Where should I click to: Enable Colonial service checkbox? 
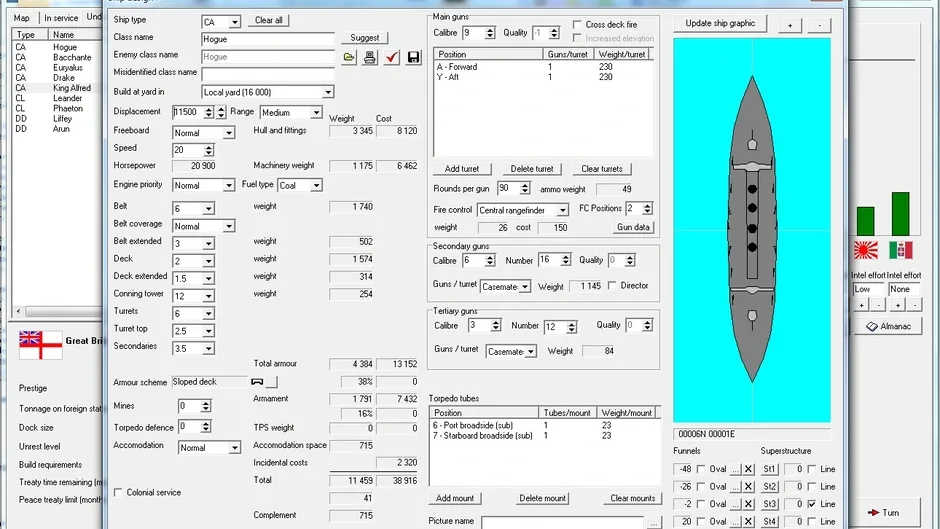coord(118,492)
